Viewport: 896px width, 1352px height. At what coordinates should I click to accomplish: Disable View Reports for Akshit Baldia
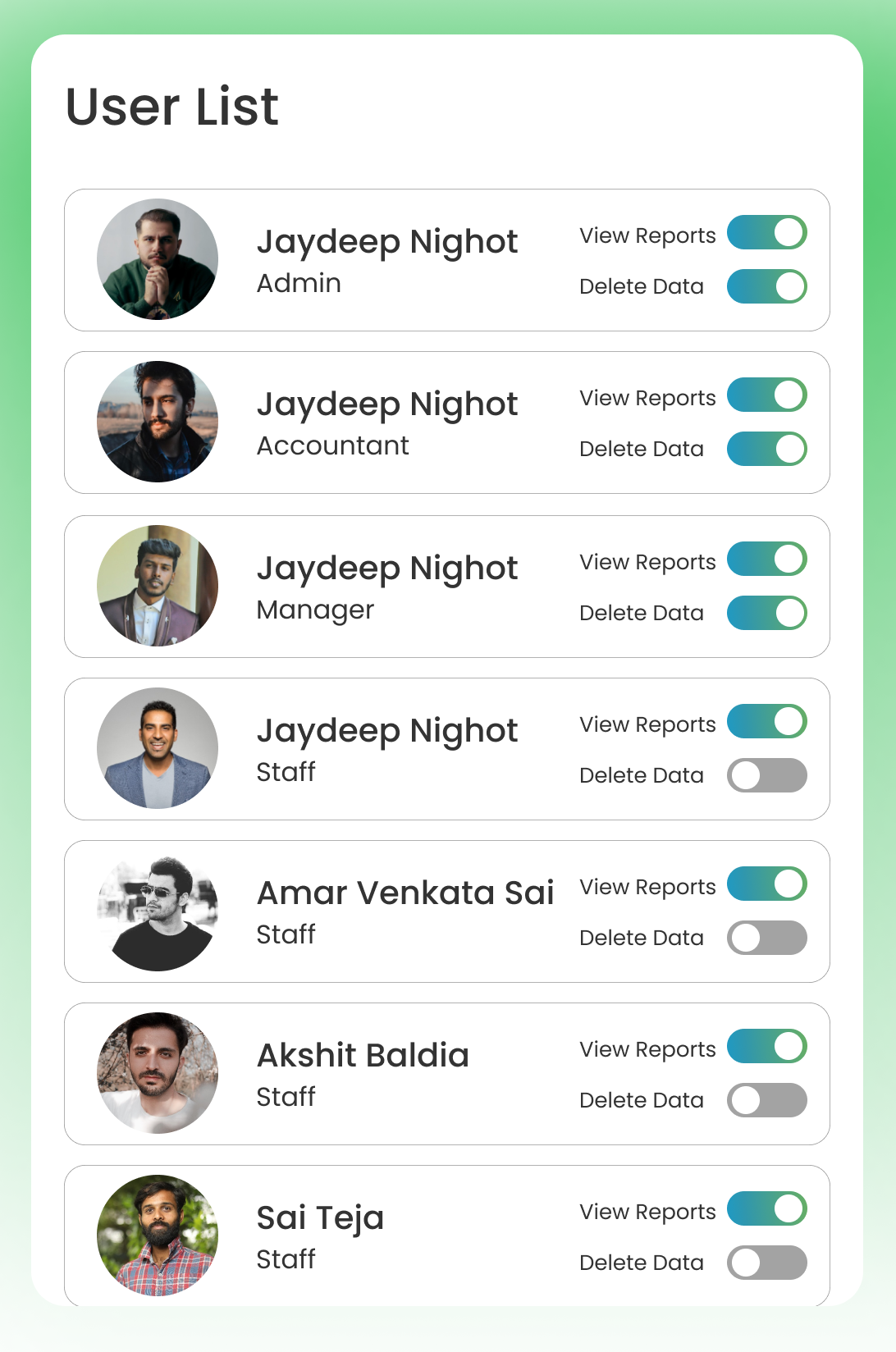point(766,1046)
